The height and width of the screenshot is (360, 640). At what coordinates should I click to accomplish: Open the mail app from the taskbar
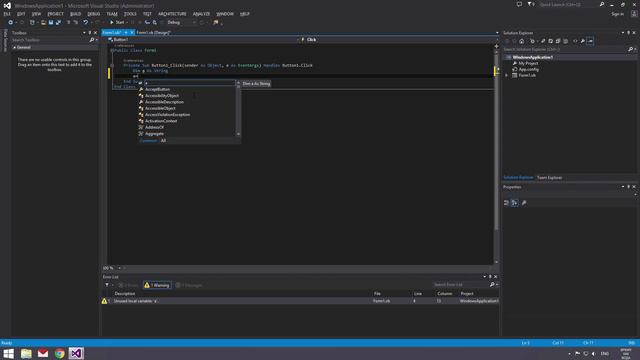coord(43,353)
